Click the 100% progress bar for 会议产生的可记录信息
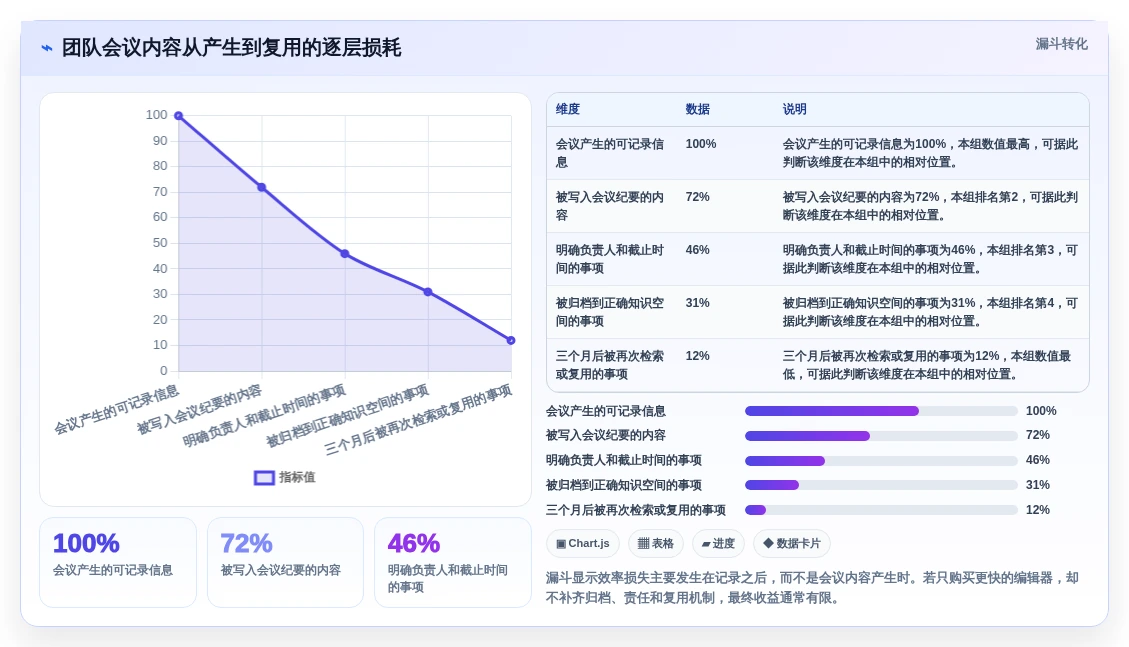1129x647 pixels. [881, 411]
